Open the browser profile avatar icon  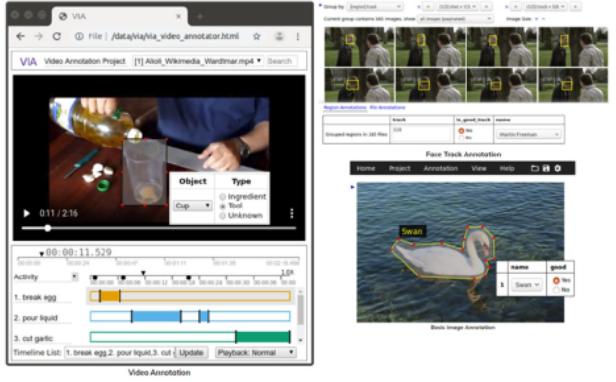point(279,37)
